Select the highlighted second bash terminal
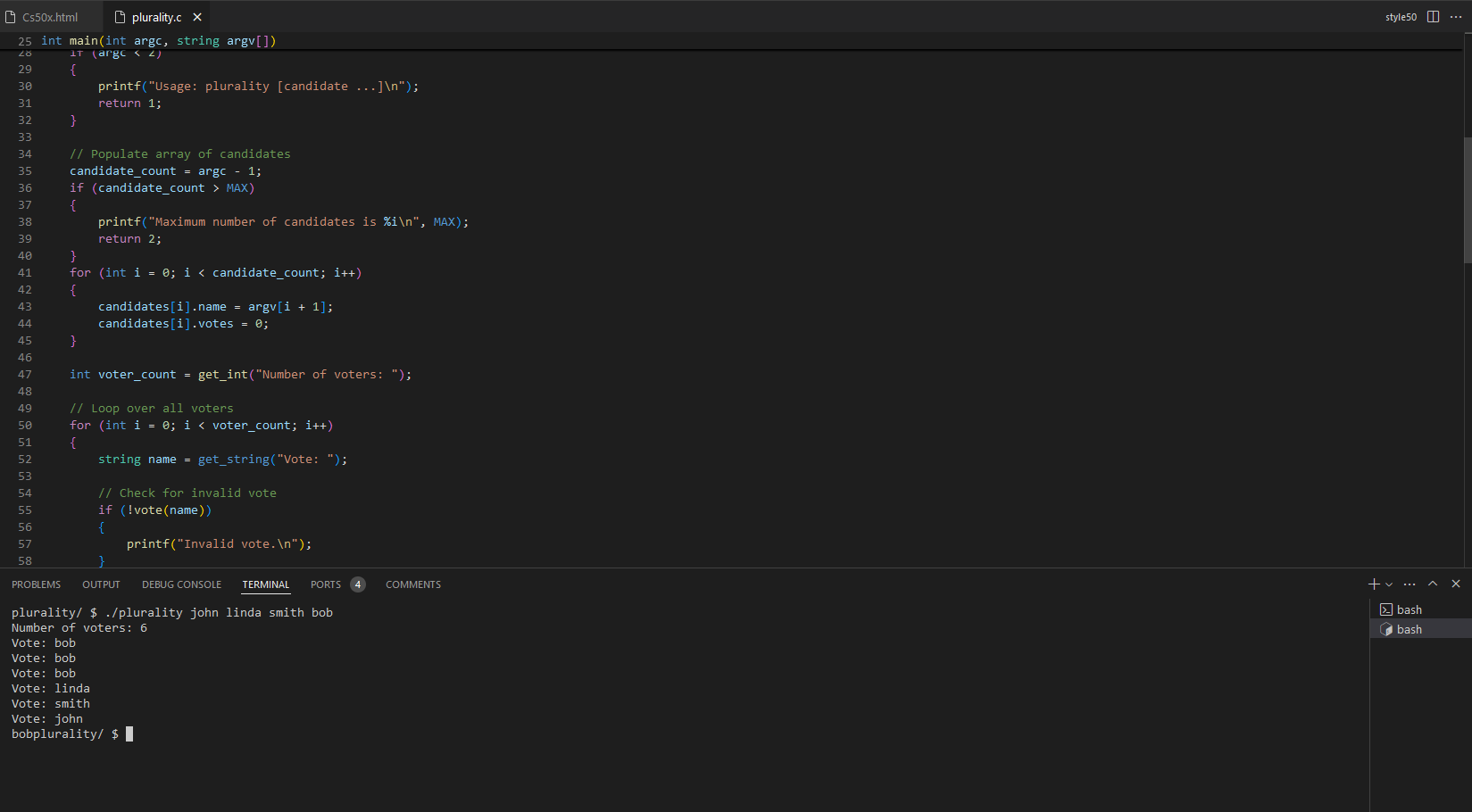The width and height of the screenshot is (1472, 812). coord(1409,629)
